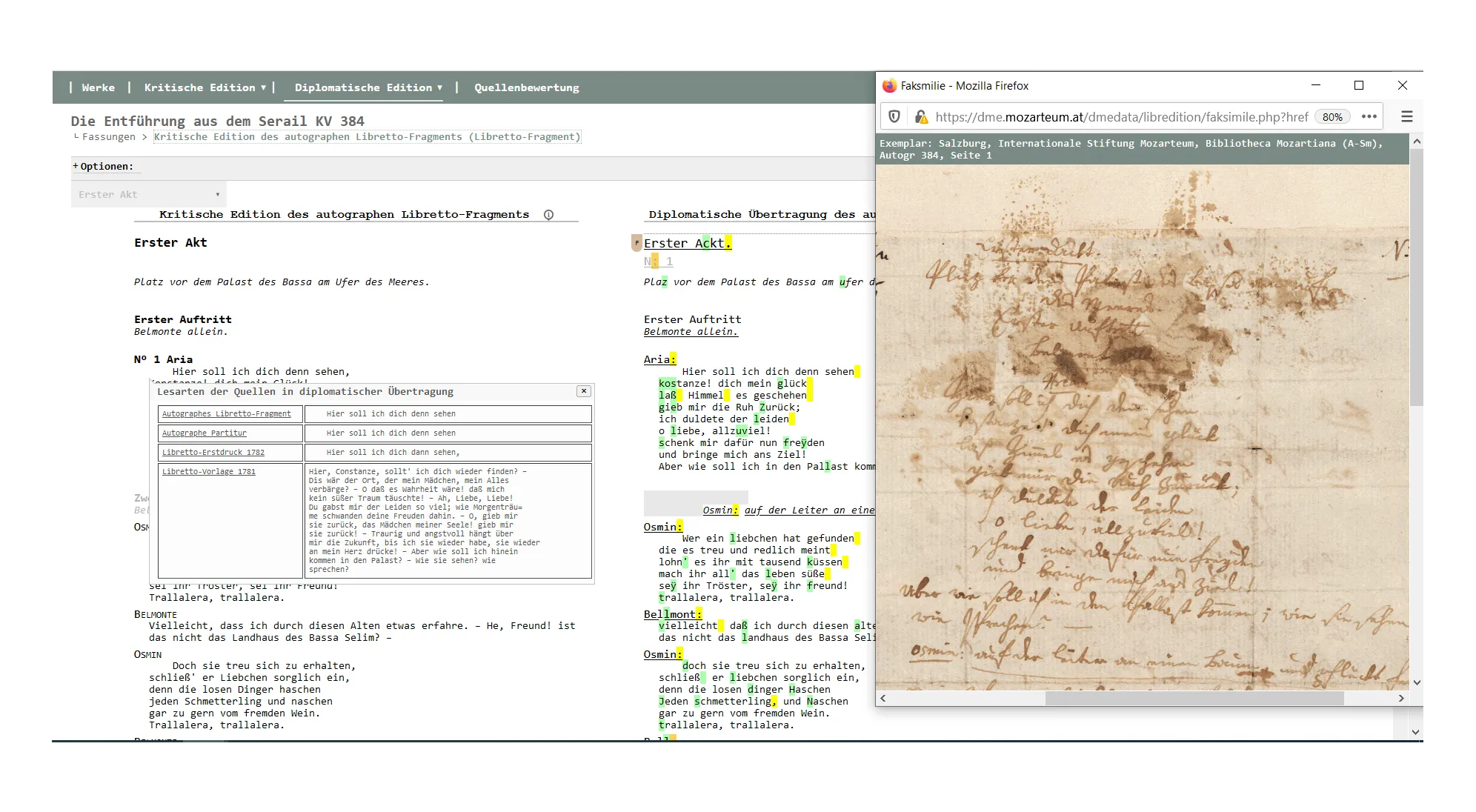Open the Libretto-Erstdruck 1782 source link

coord(213,453)
